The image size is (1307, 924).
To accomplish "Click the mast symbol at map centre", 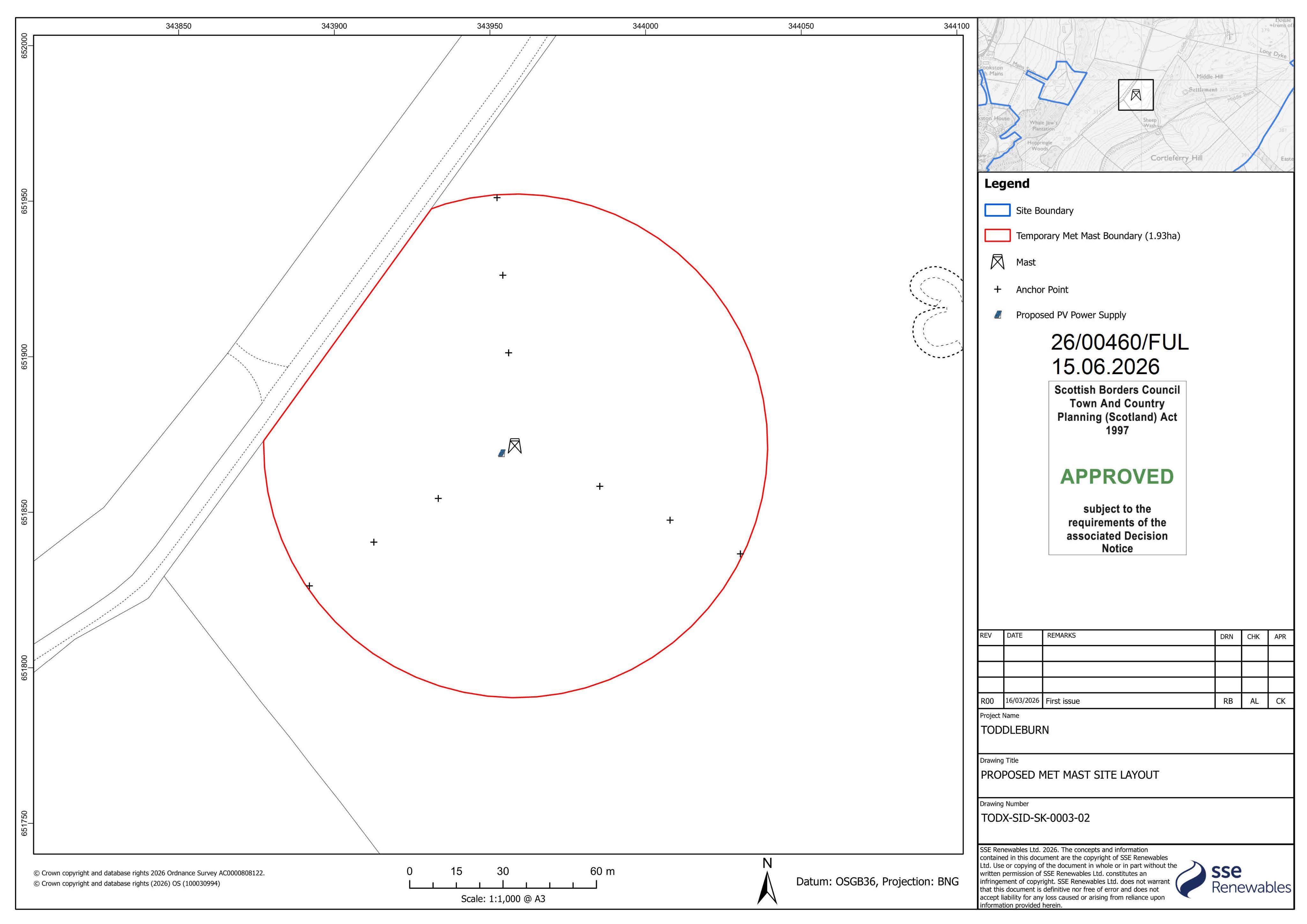I will pos(515,446).
